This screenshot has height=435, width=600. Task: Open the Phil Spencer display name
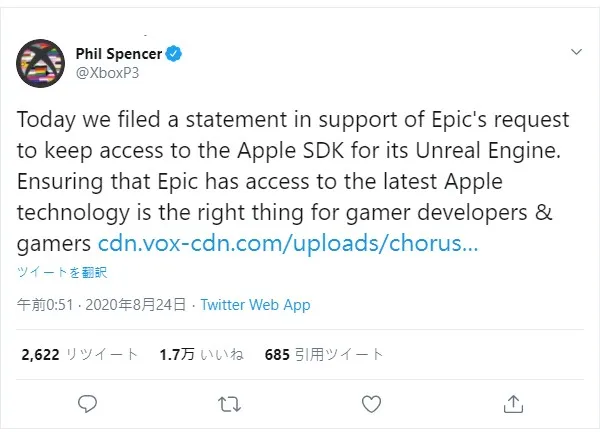tap(119, 52)
